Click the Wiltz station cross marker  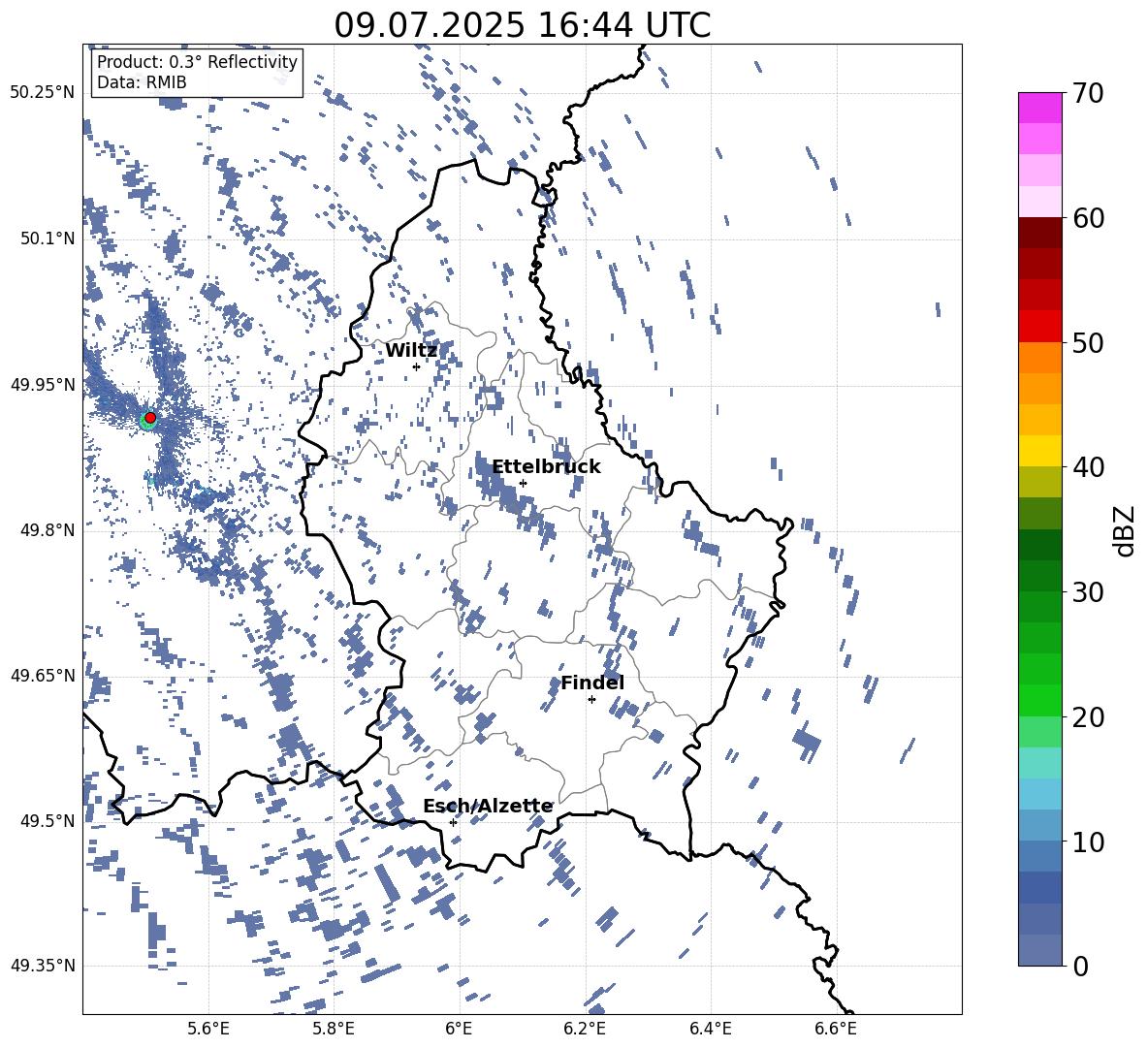click(x=417, y=367)
